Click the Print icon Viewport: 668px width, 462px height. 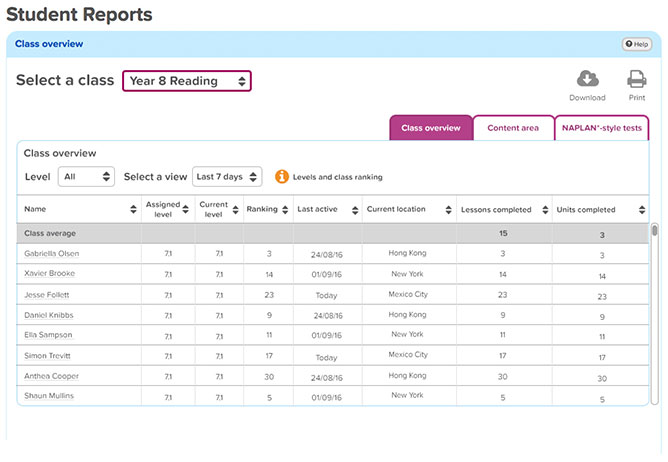point(636,80)
